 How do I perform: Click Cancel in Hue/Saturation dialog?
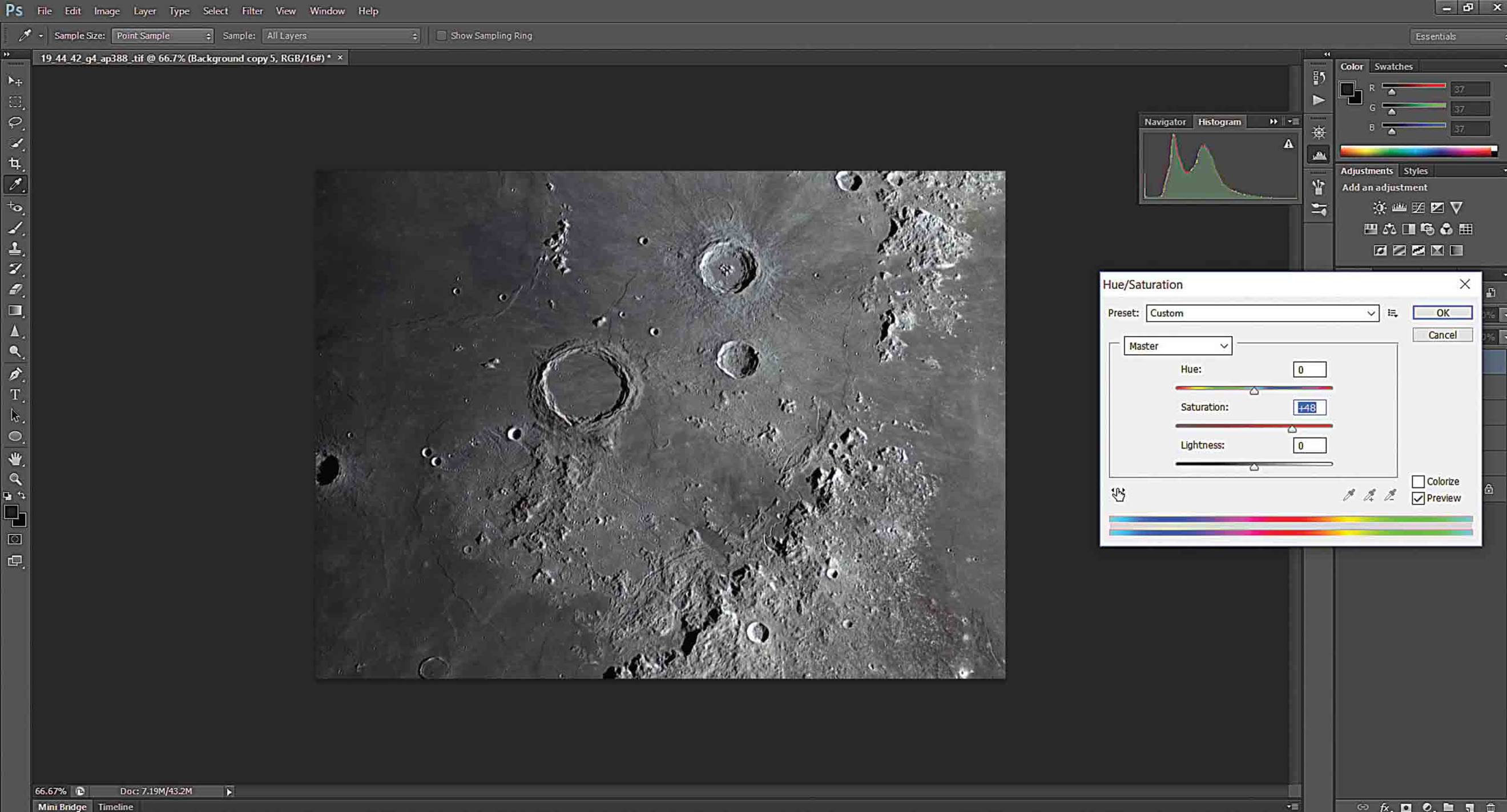coord(1442,335)
